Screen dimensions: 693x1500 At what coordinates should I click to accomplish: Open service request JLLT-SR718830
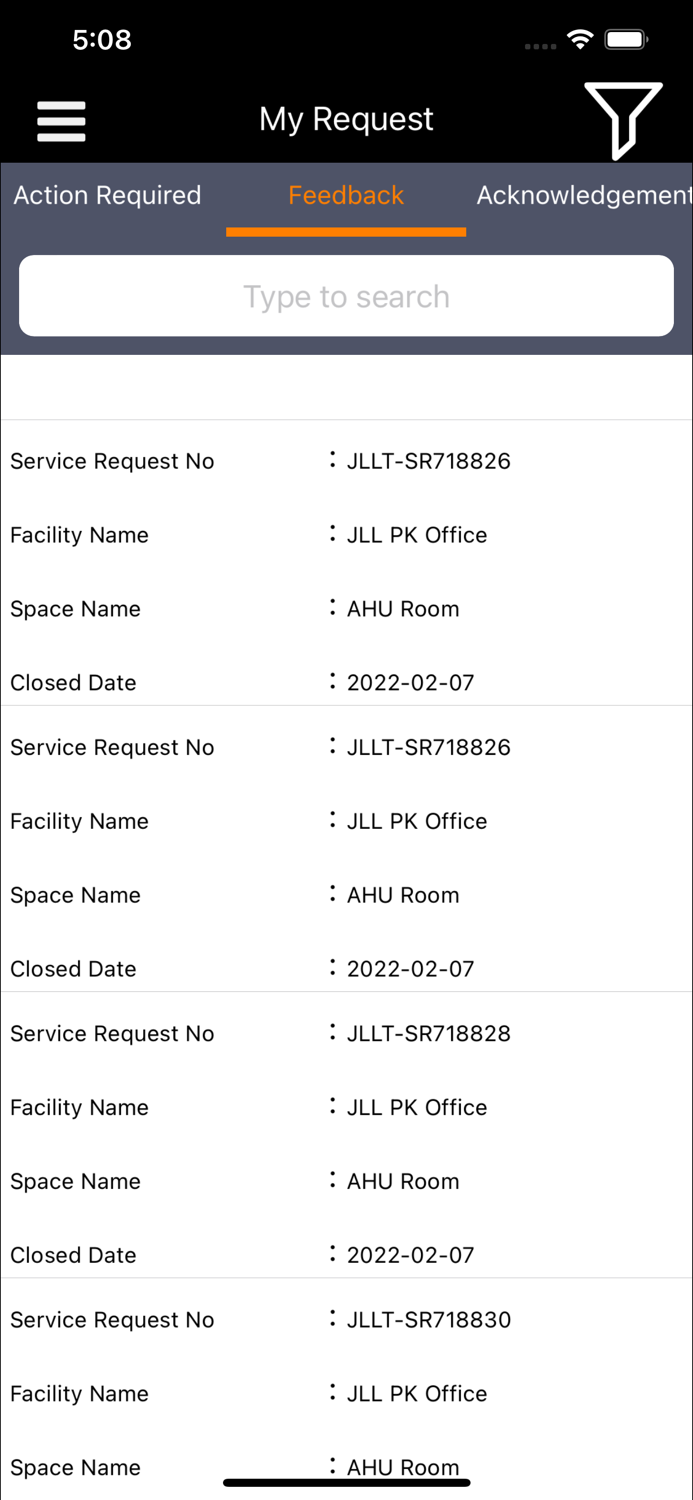428,1319
